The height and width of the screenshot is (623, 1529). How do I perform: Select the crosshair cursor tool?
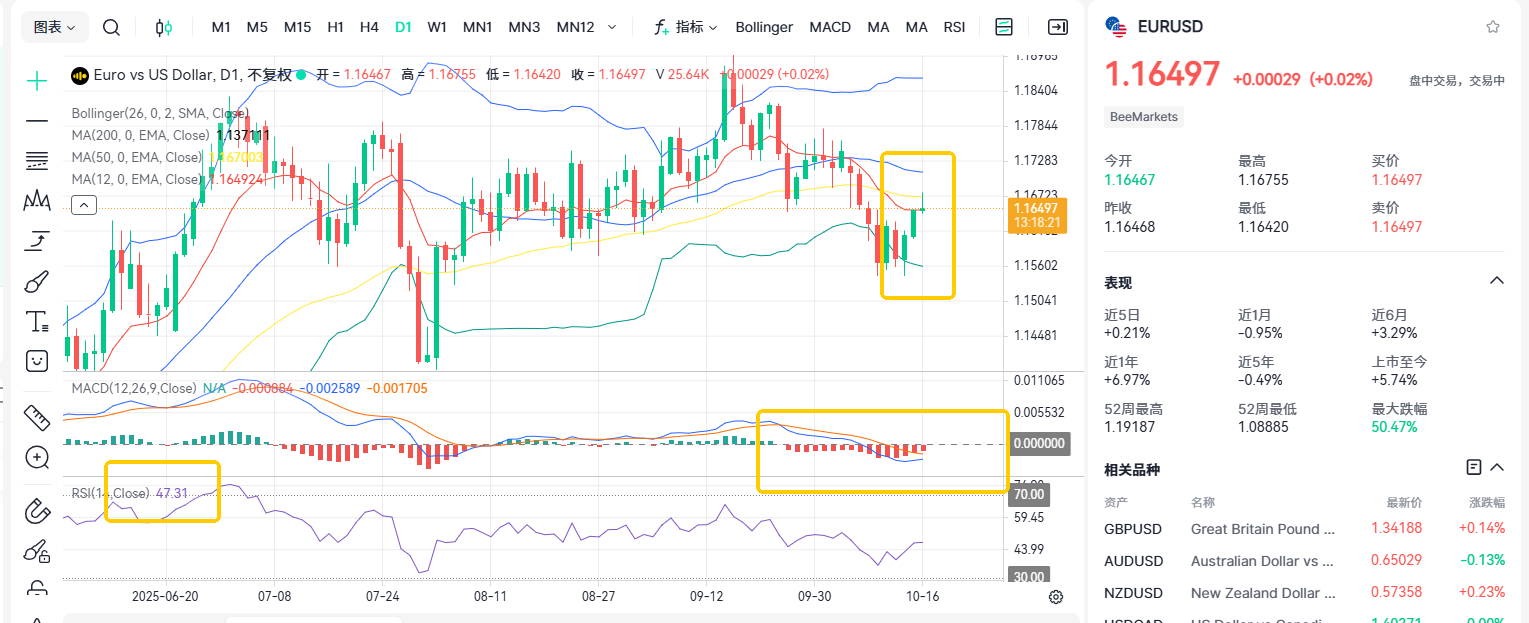pyautogui.click(x=37, y=81)
